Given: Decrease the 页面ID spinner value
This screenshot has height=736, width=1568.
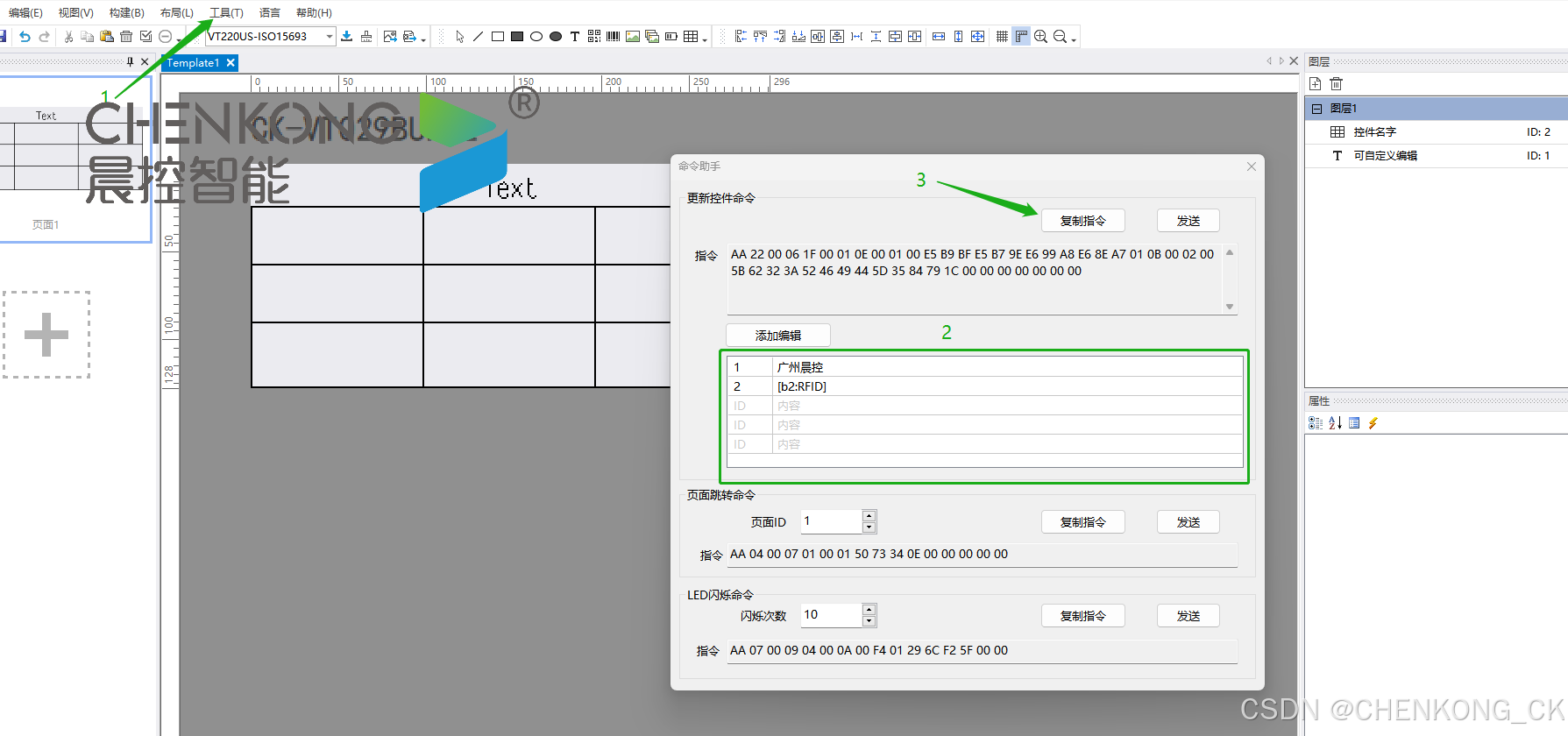Looking at the screenshot, I should [869, 527].
